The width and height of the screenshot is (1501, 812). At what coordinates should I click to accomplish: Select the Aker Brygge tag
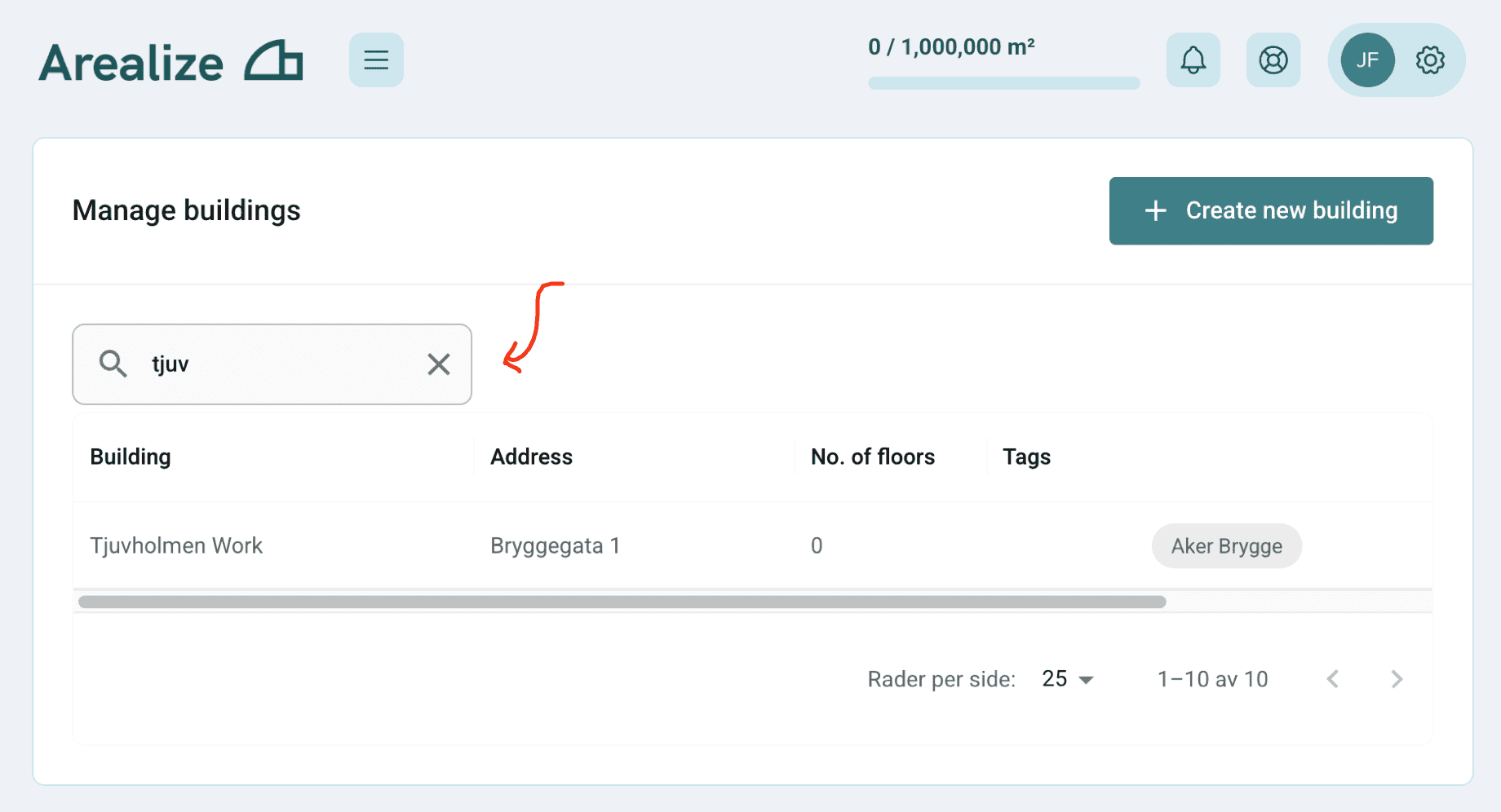[x=1226, y=546]
